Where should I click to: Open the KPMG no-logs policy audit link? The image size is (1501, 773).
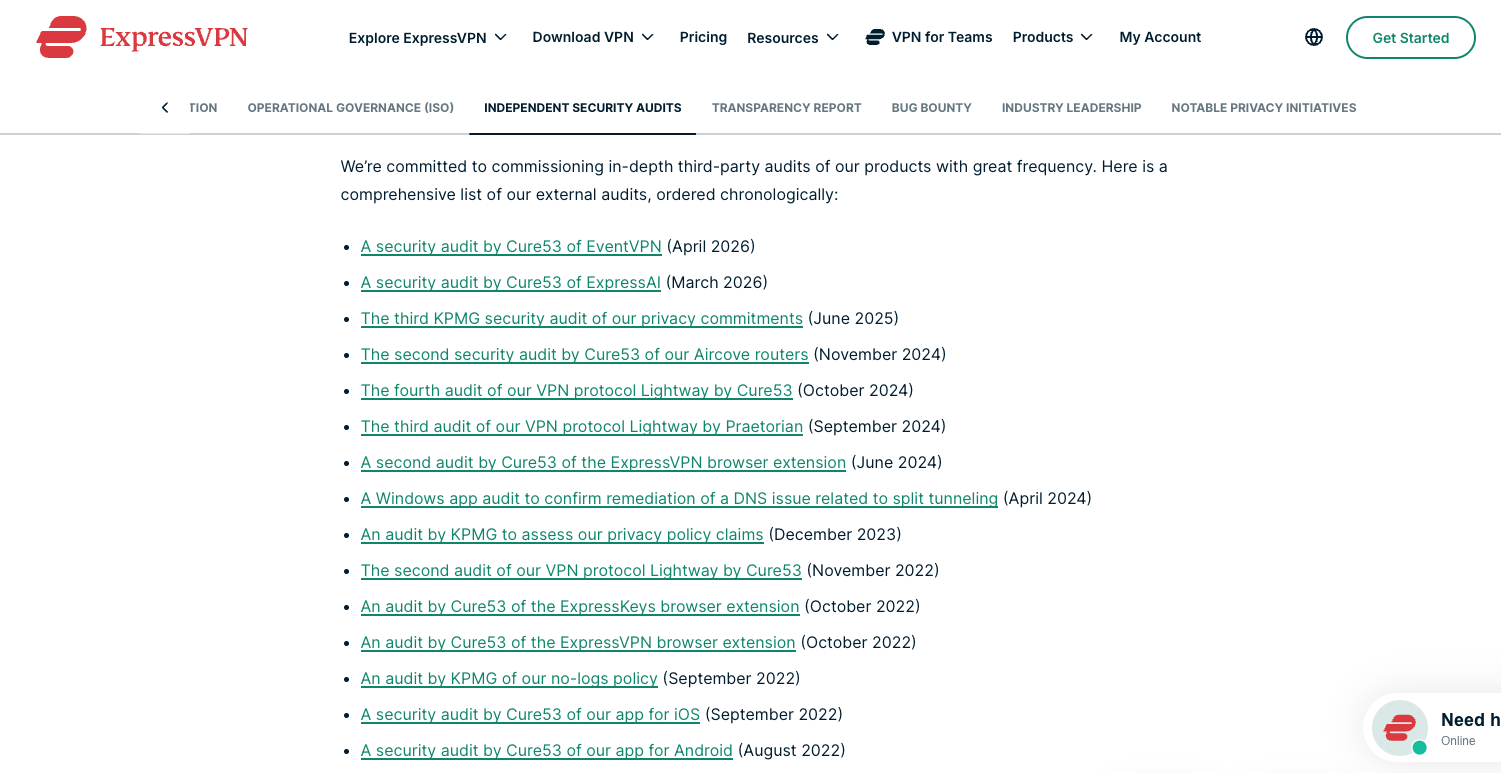point(509,678)
